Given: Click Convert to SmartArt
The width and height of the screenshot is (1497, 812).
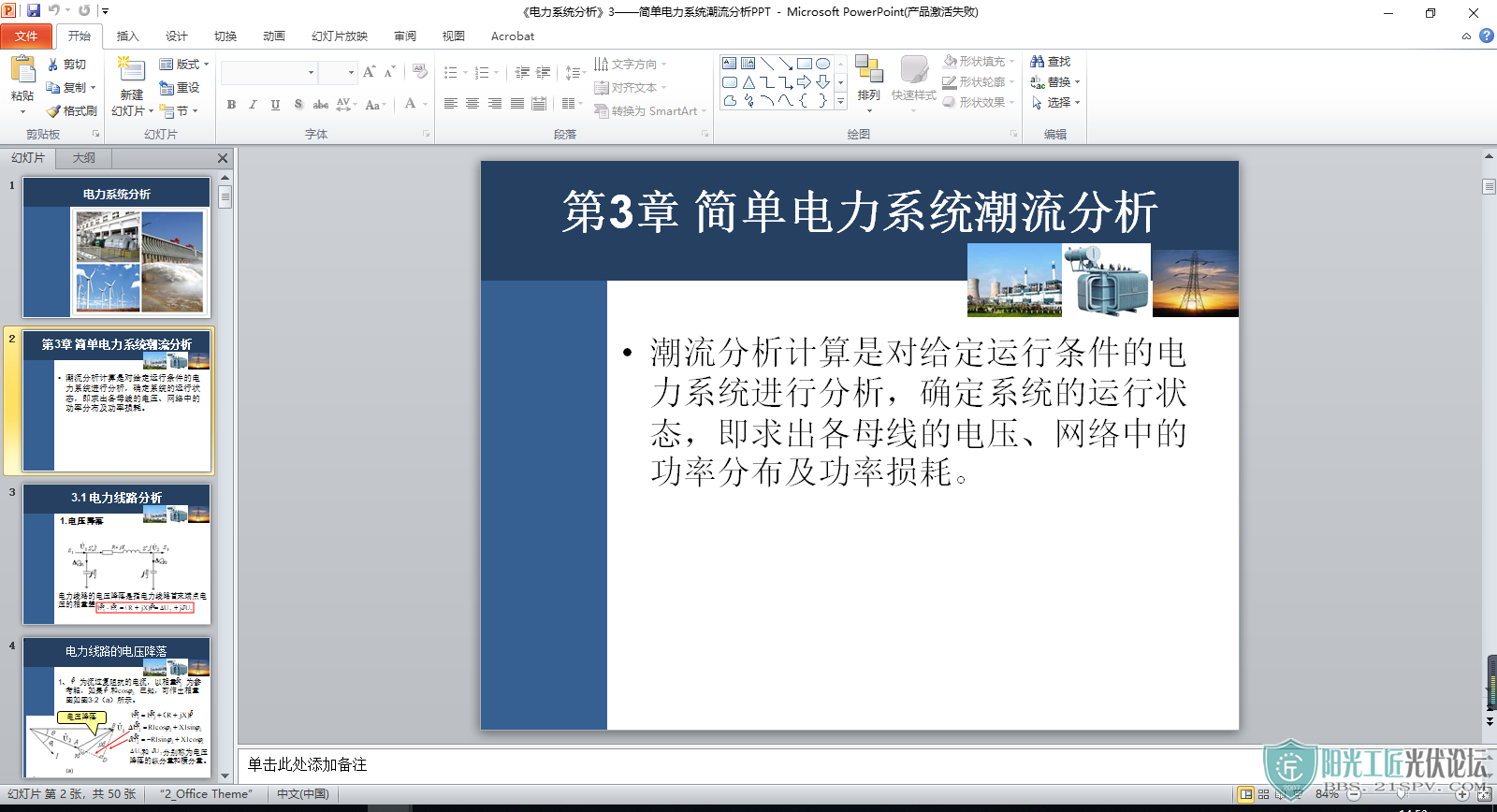Looking at the screenshot, I should [651, 110].
